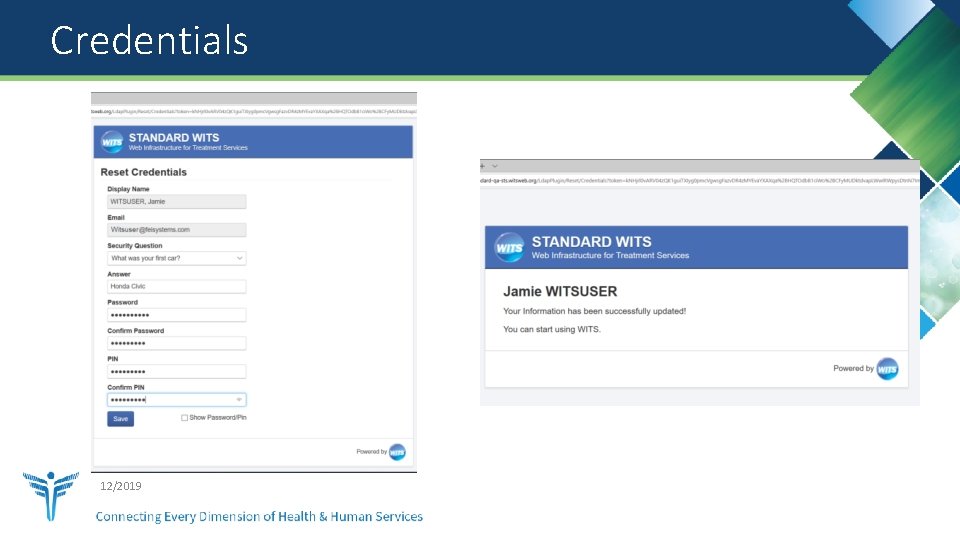Click the STANDARD WITS title on the confirmation page
This screenshot has height=540, width=960.
[x=591, y=242]
